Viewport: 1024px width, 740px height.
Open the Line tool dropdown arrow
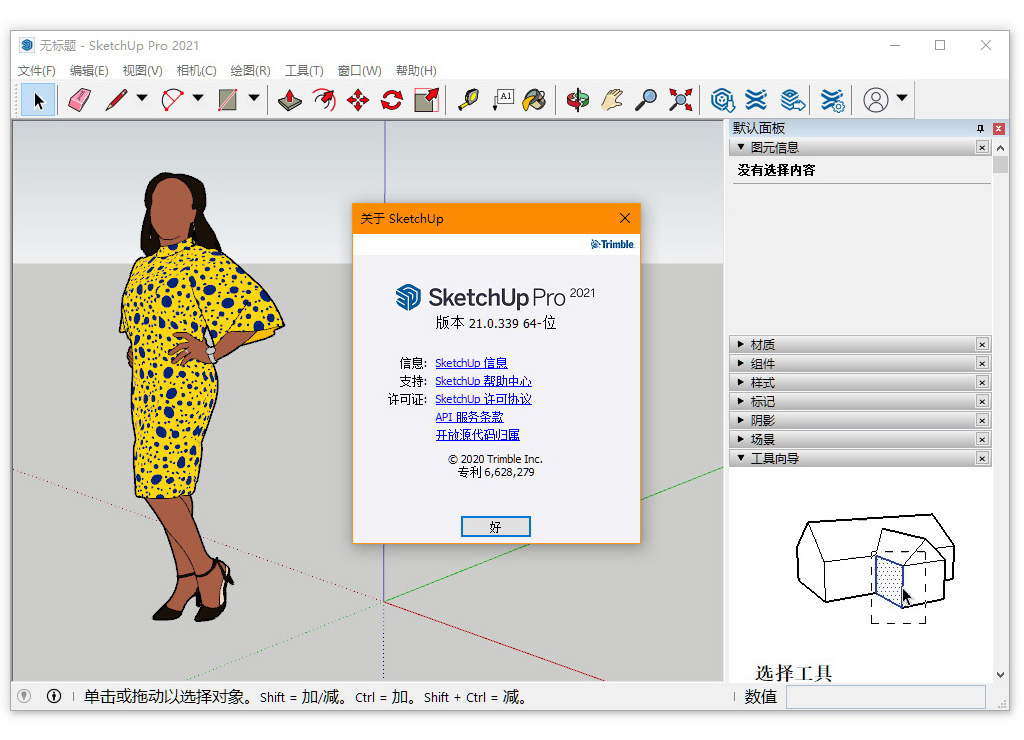[142, 98]
